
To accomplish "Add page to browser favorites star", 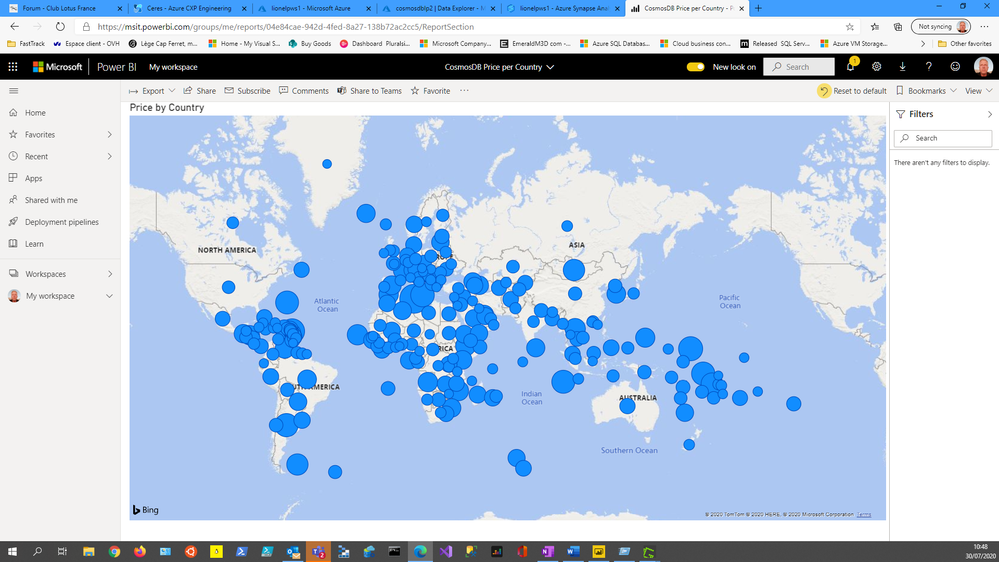I will tap(849, 27).
